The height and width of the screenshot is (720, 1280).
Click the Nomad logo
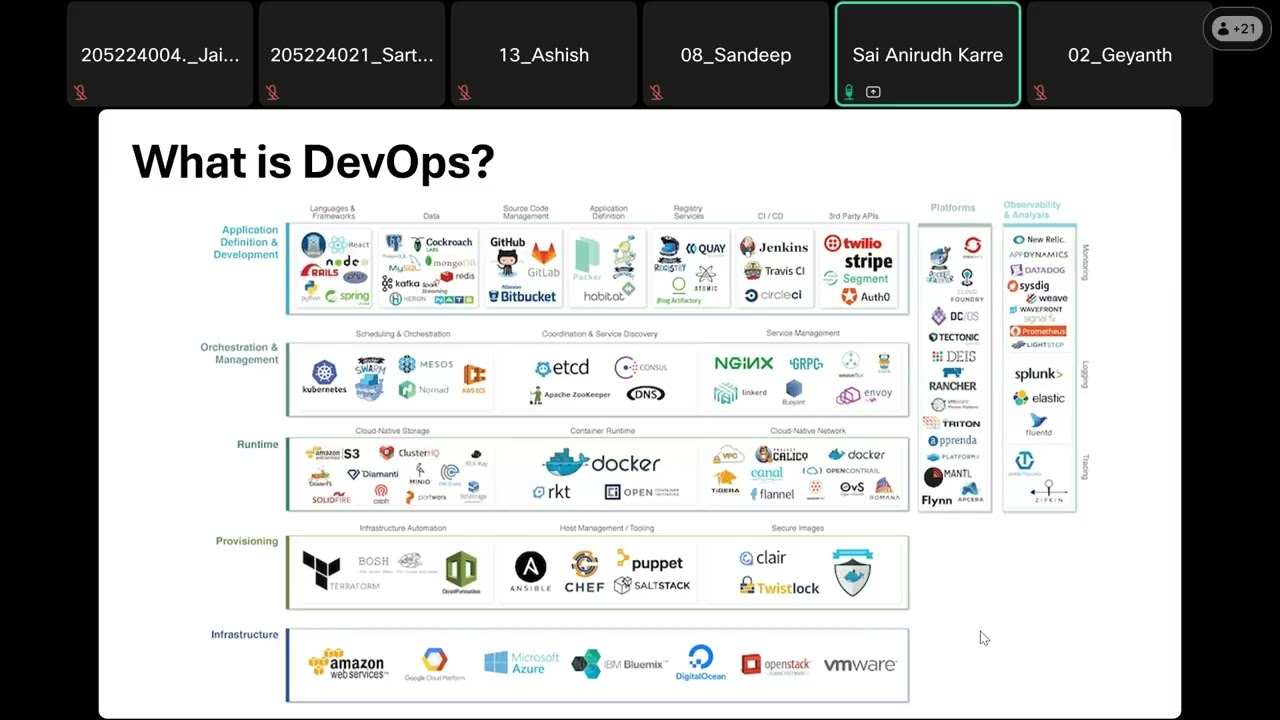[x=424, y=389]
